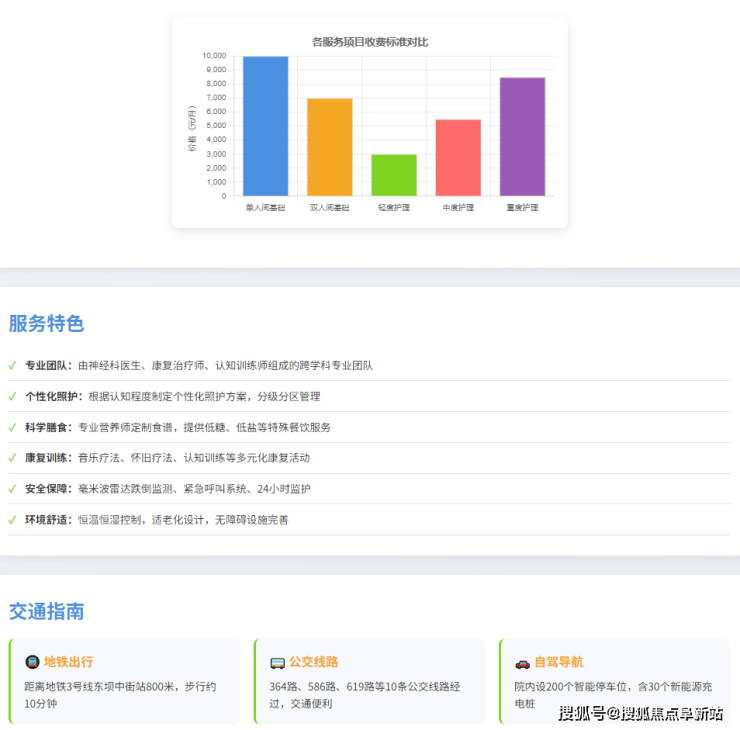Open the 自驾导航 card title
740x730 pixels.
559,662
